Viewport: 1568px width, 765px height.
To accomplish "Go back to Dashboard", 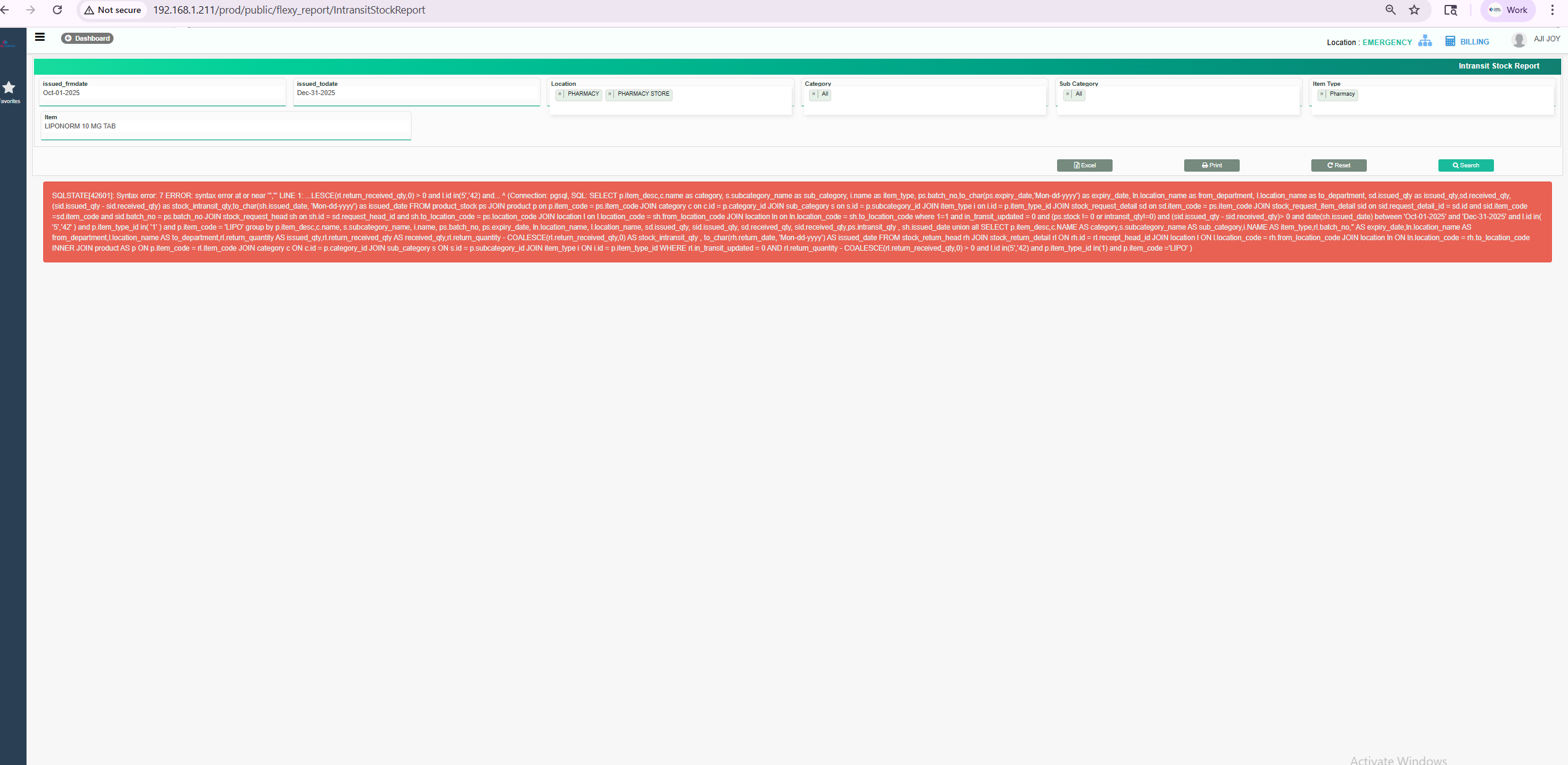I will tap(87, 38).
